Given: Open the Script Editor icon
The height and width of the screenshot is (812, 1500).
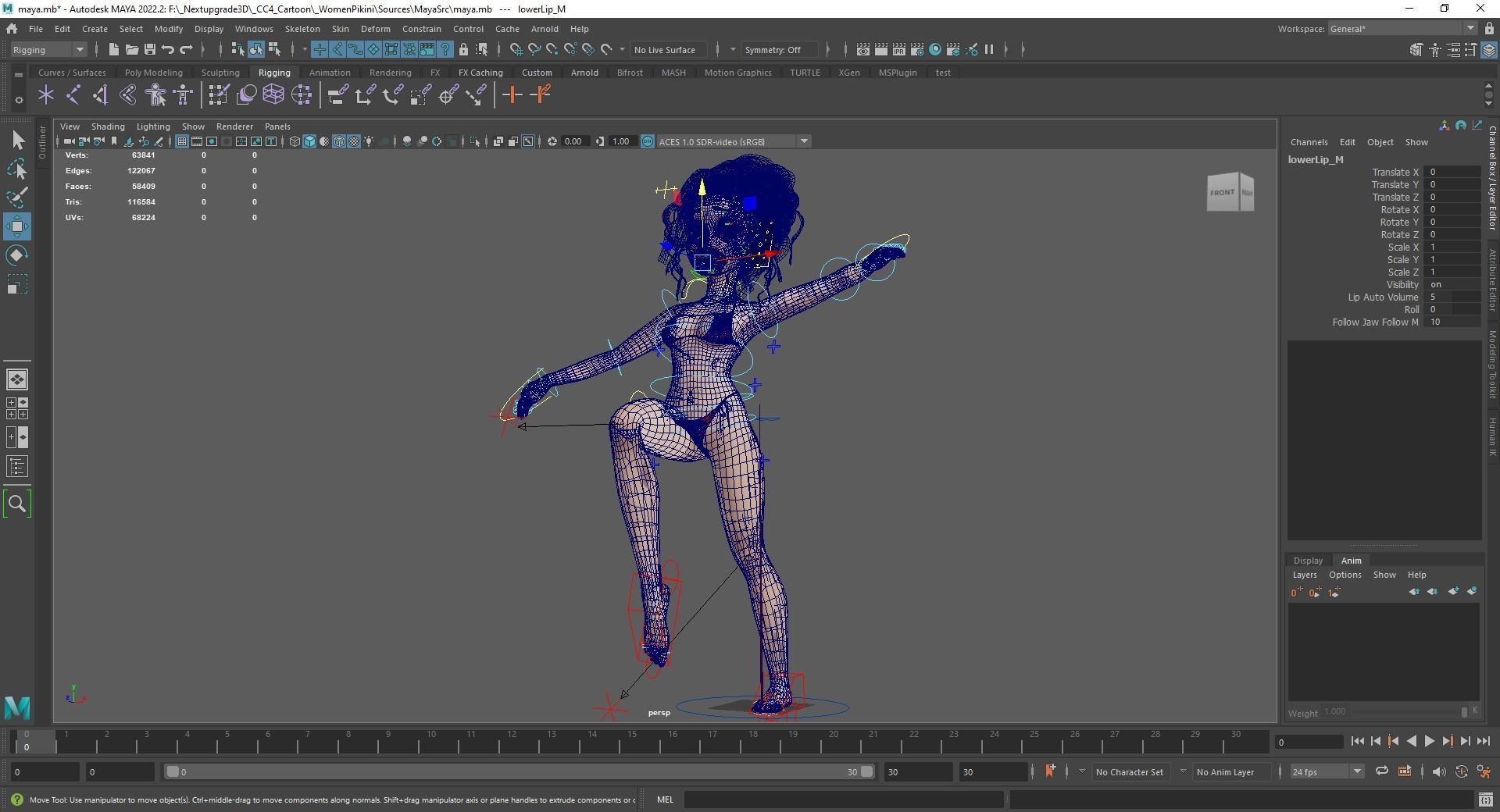Looking at the screenshot, I should [1485, 800].
